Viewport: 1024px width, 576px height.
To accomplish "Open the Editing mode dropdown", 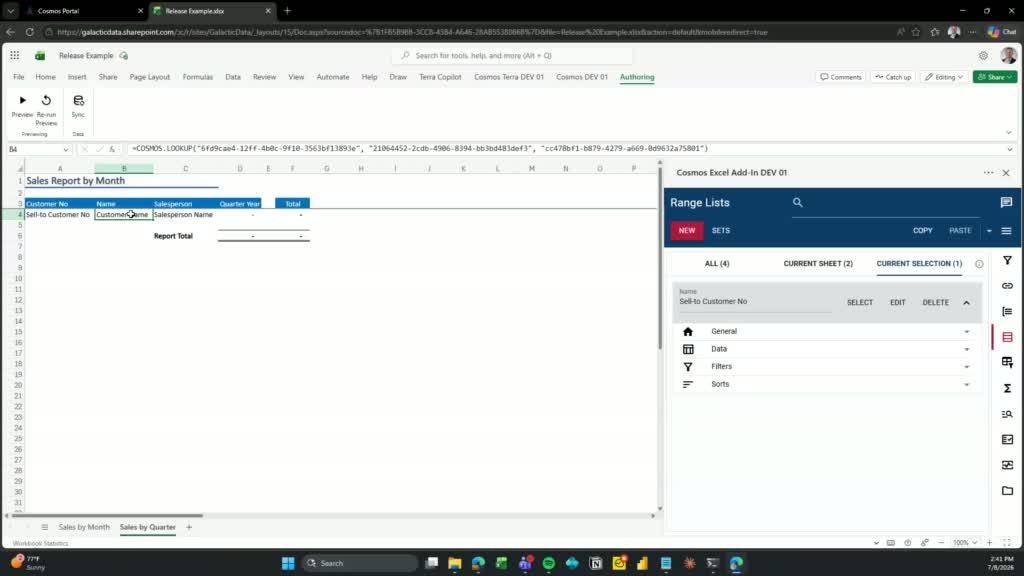I will pos(944,77).
